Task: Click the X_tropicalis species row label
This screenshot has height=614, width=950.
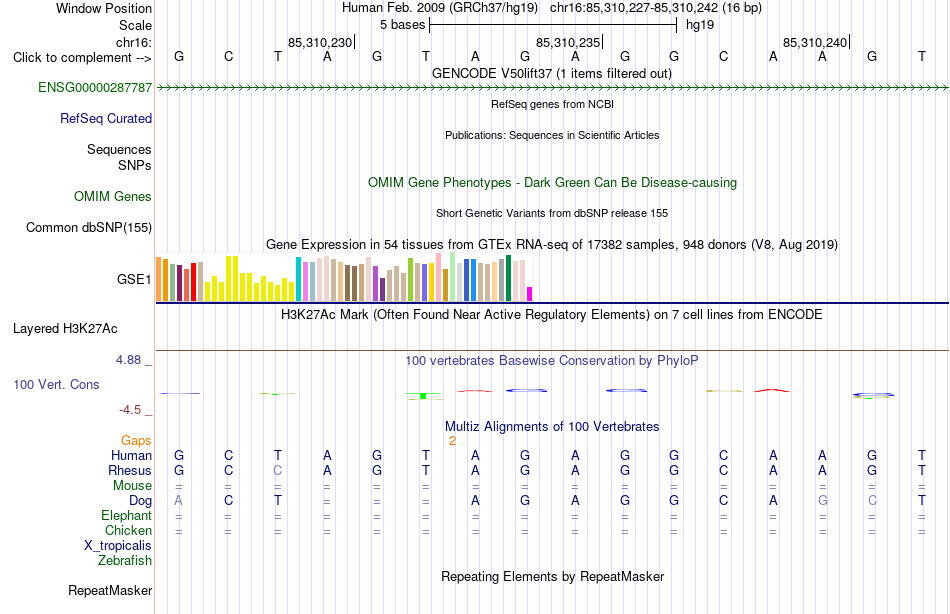Action: pyautogui.click(x=118, y=546)
